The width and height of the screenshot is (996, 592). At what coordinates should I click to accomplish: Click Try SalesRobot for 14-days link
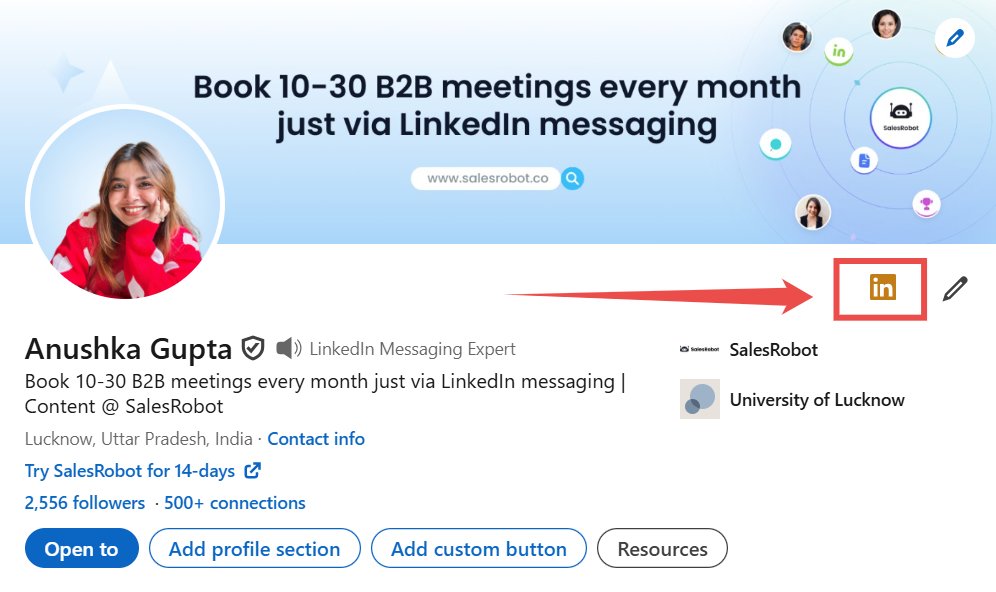tap(133, 470)
